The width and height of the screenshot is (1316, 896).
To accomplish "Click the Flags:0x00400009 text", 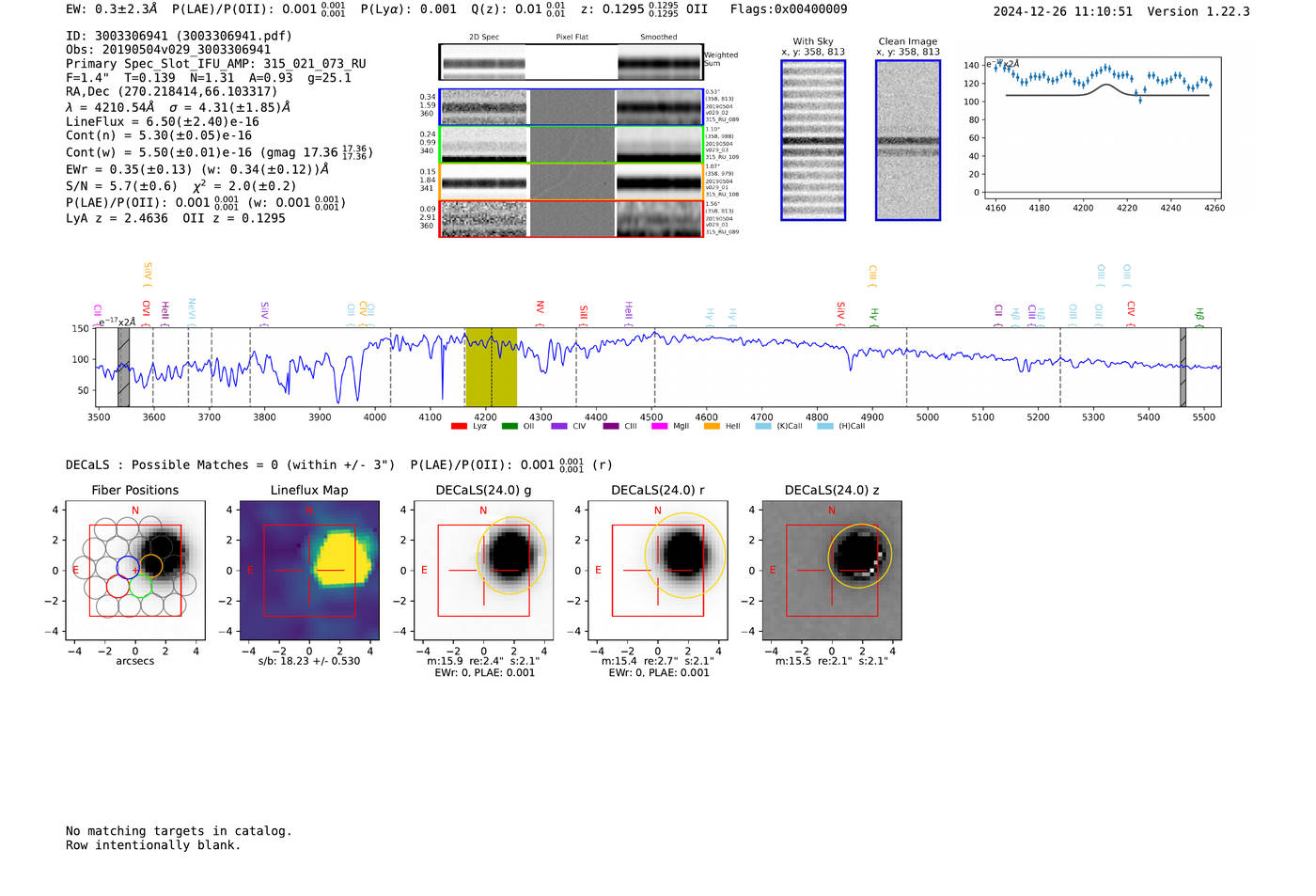I will pos(789,9).
